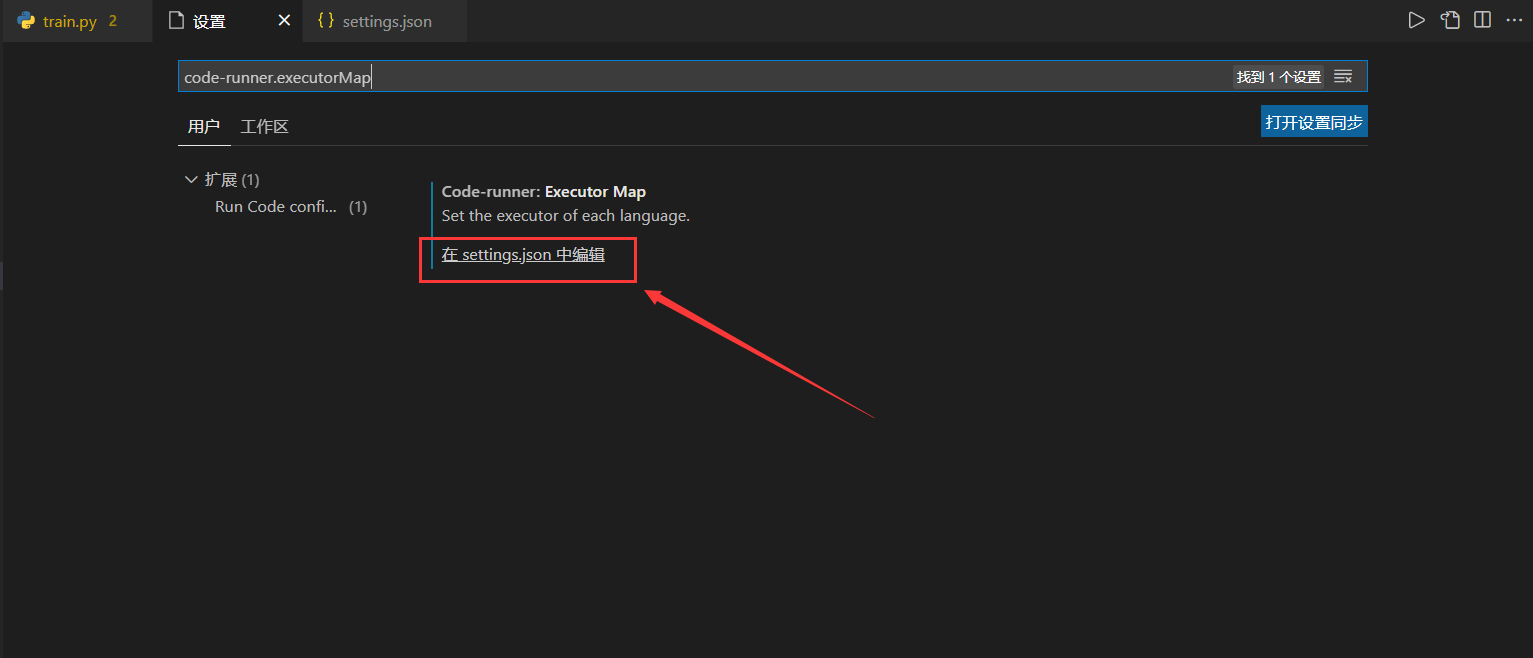Click the Python icon on train.py tab
The width and height of the screenshot is (1533, 658).
[25, 19]
